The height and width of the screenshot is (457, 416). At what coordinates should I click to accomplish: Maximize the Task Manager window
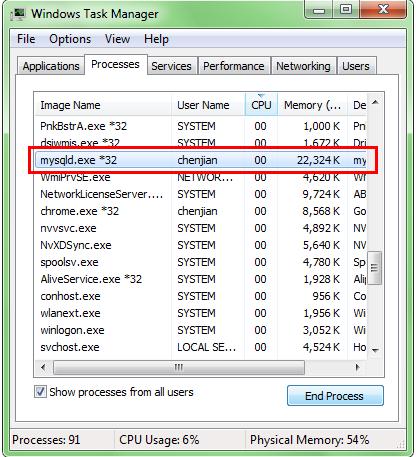346,10
